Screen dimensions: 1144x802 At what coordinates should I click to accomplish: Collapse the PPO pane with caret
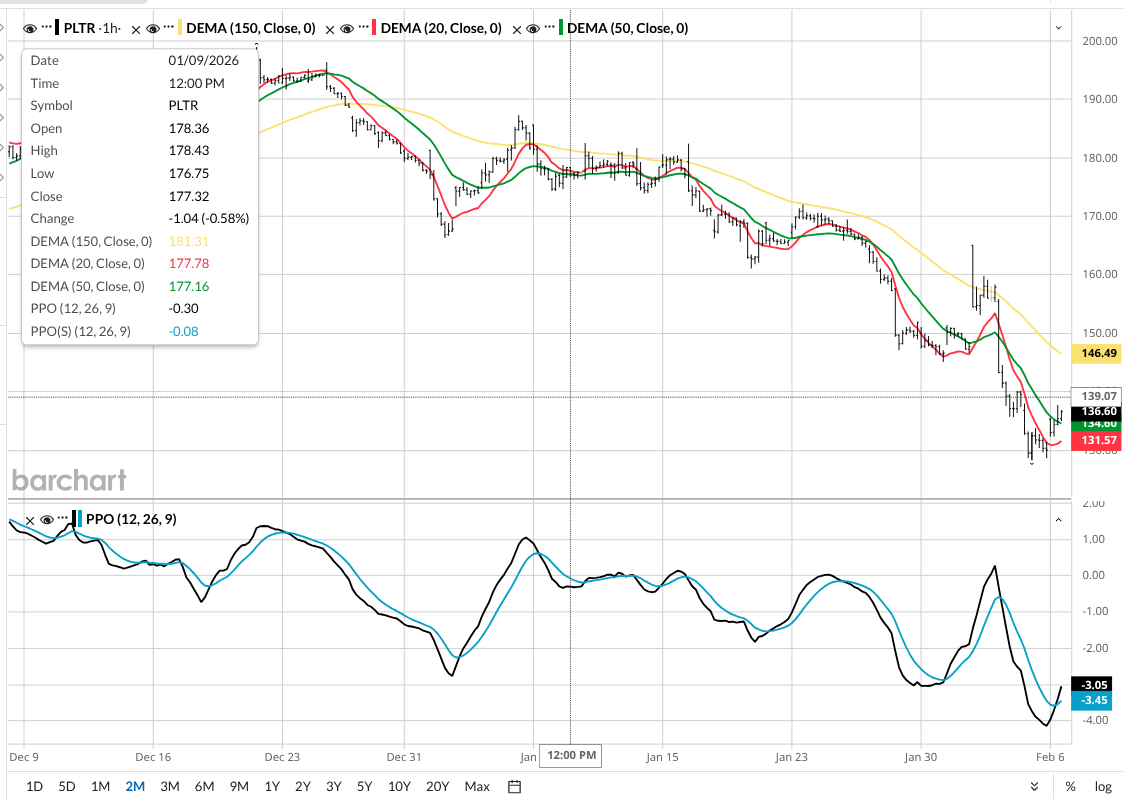pos(1058,520)
